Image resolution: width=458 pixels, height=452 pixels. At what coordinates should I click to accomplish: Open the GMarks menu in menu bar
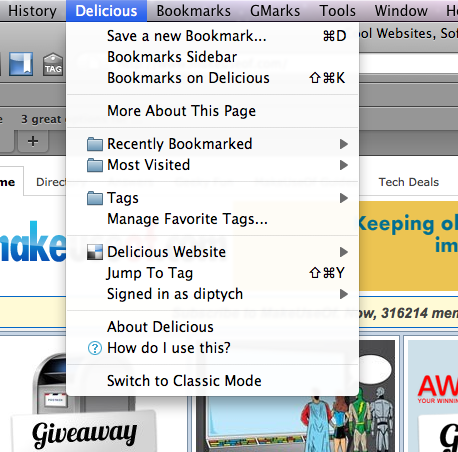pos(275,11)
